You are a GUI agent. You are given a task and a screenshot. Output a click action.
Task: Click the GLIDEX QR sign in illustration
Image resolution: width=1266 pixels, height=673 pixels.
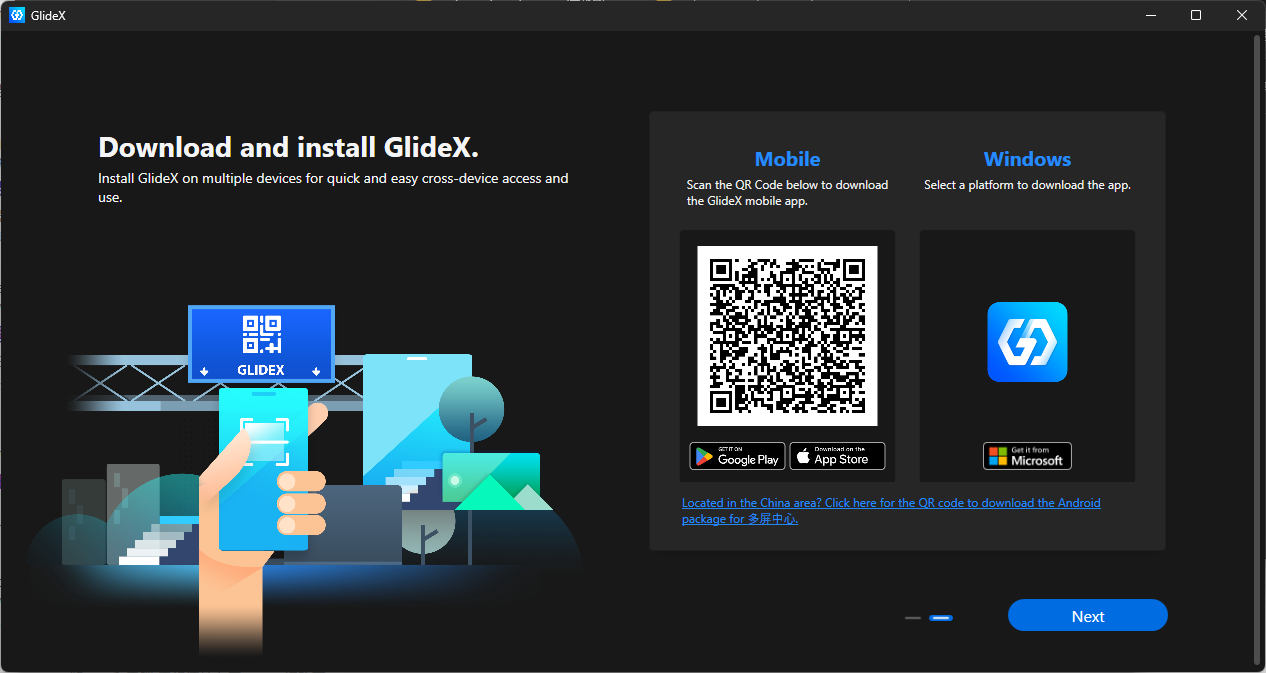coord(261,344)
